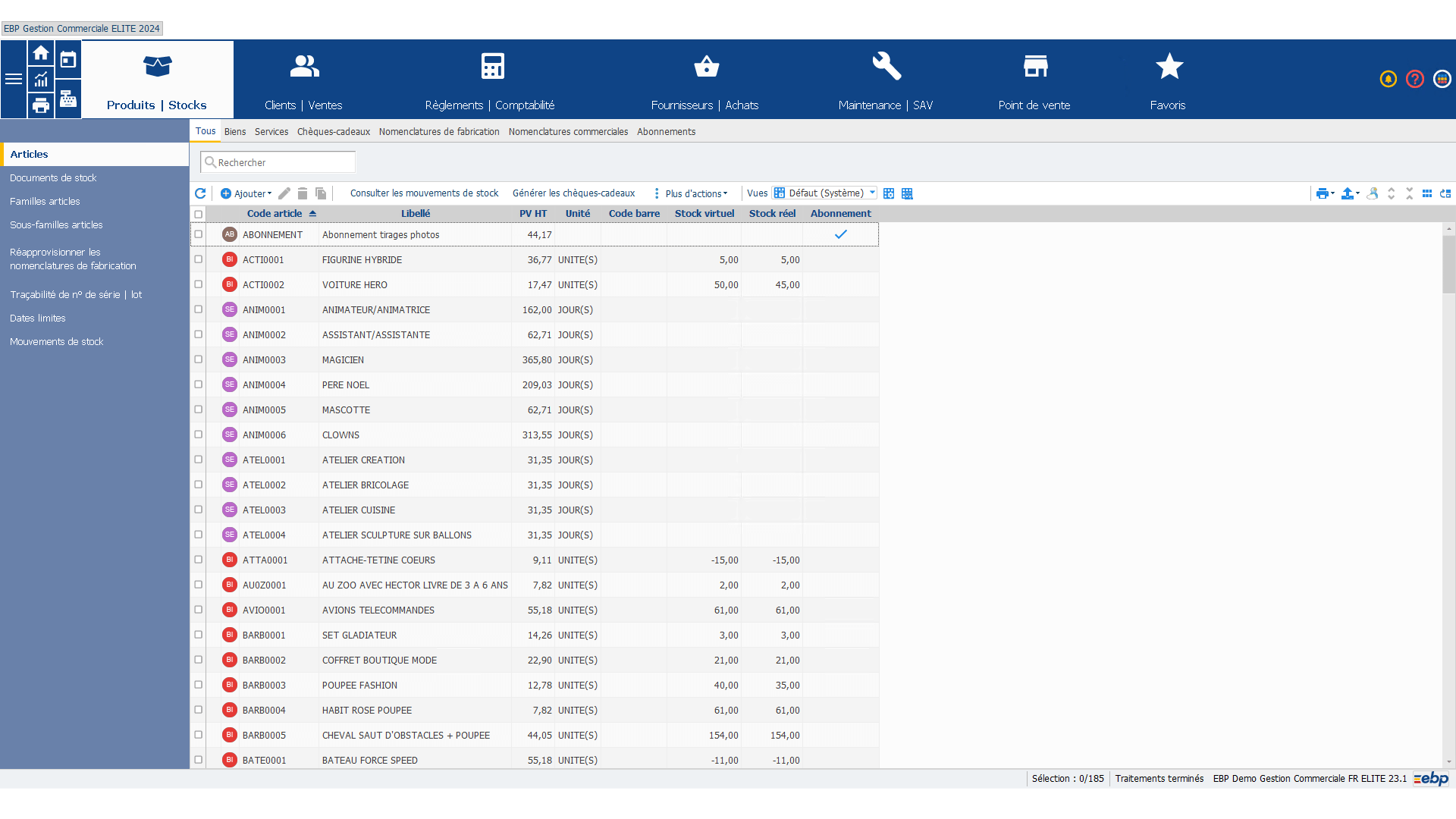Open the Défaut (Système) view combo box
The width and height of the screenshot is (1456, 819).
[x=825, y=193]
